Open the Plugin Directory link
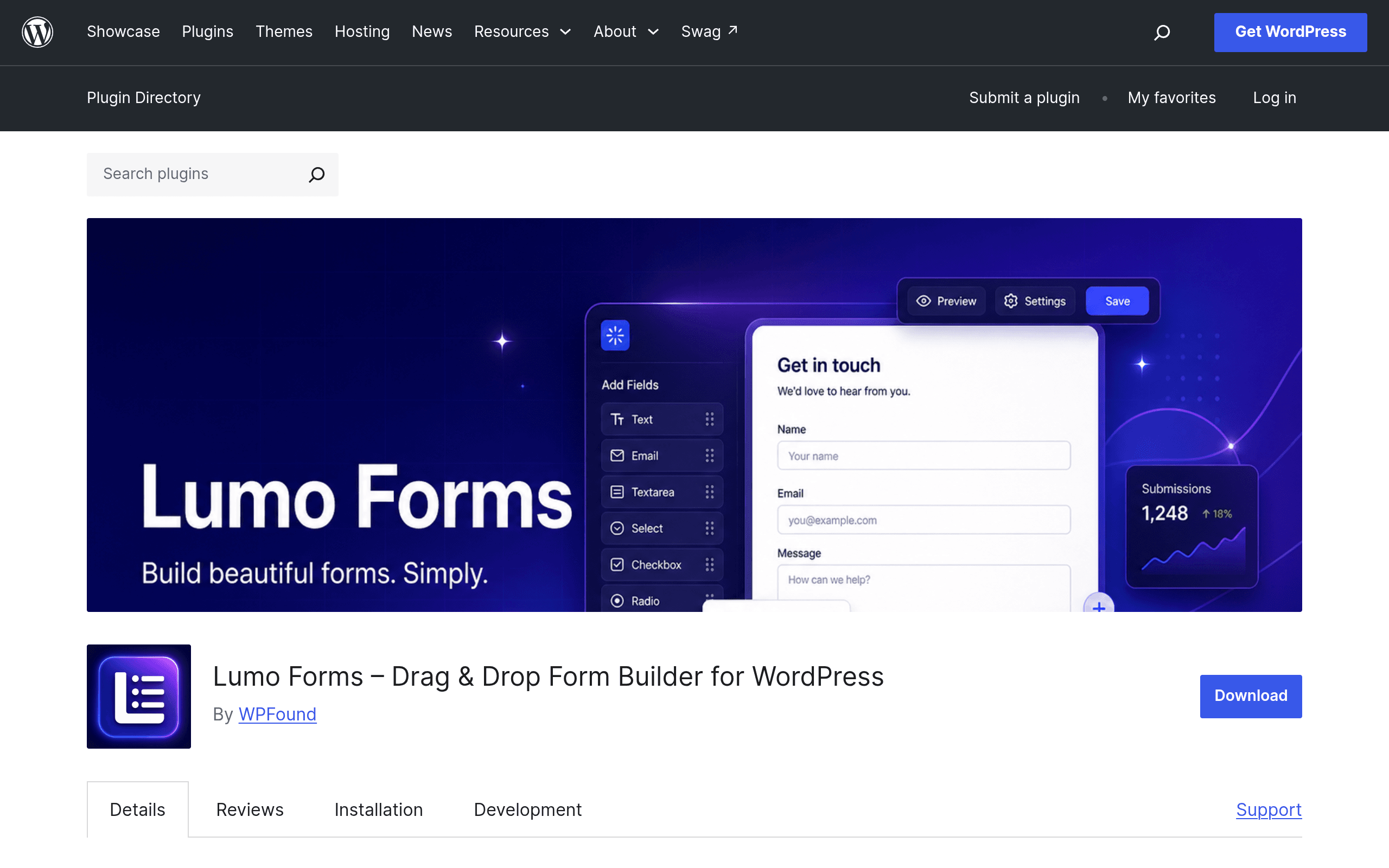 click(x=143, y=98)
